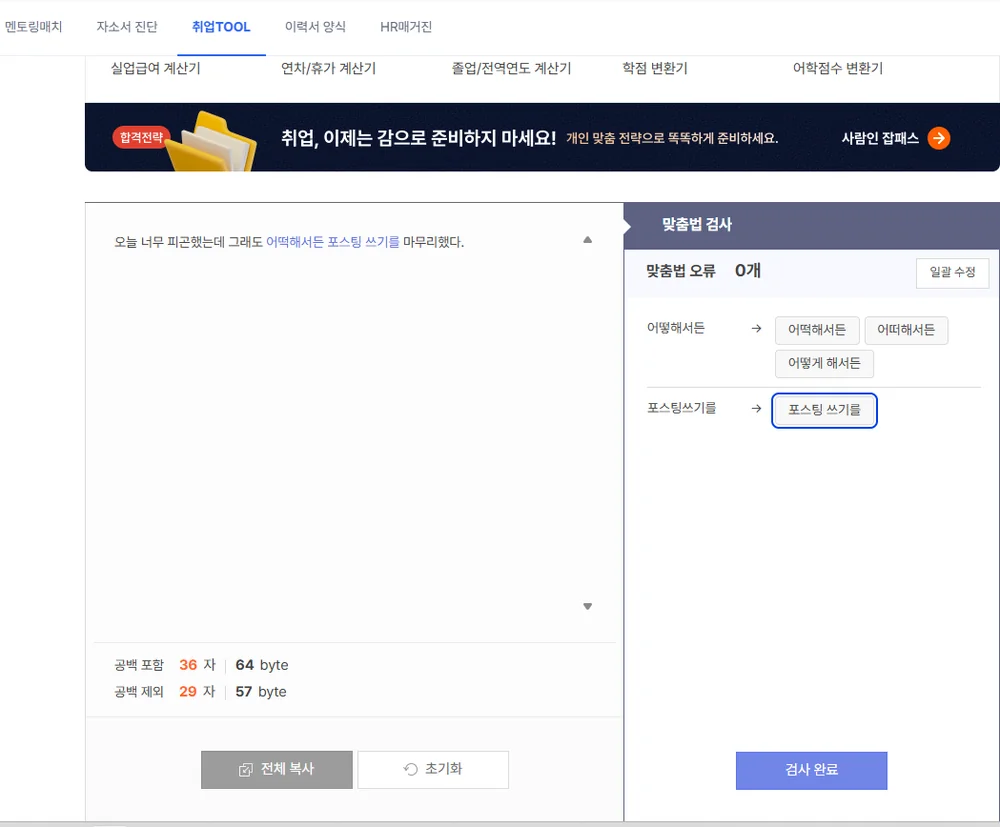Click the 일괄 수정 button
Image resolution: width=1000 pixels, height=827 pixels.
click(952, 273)
